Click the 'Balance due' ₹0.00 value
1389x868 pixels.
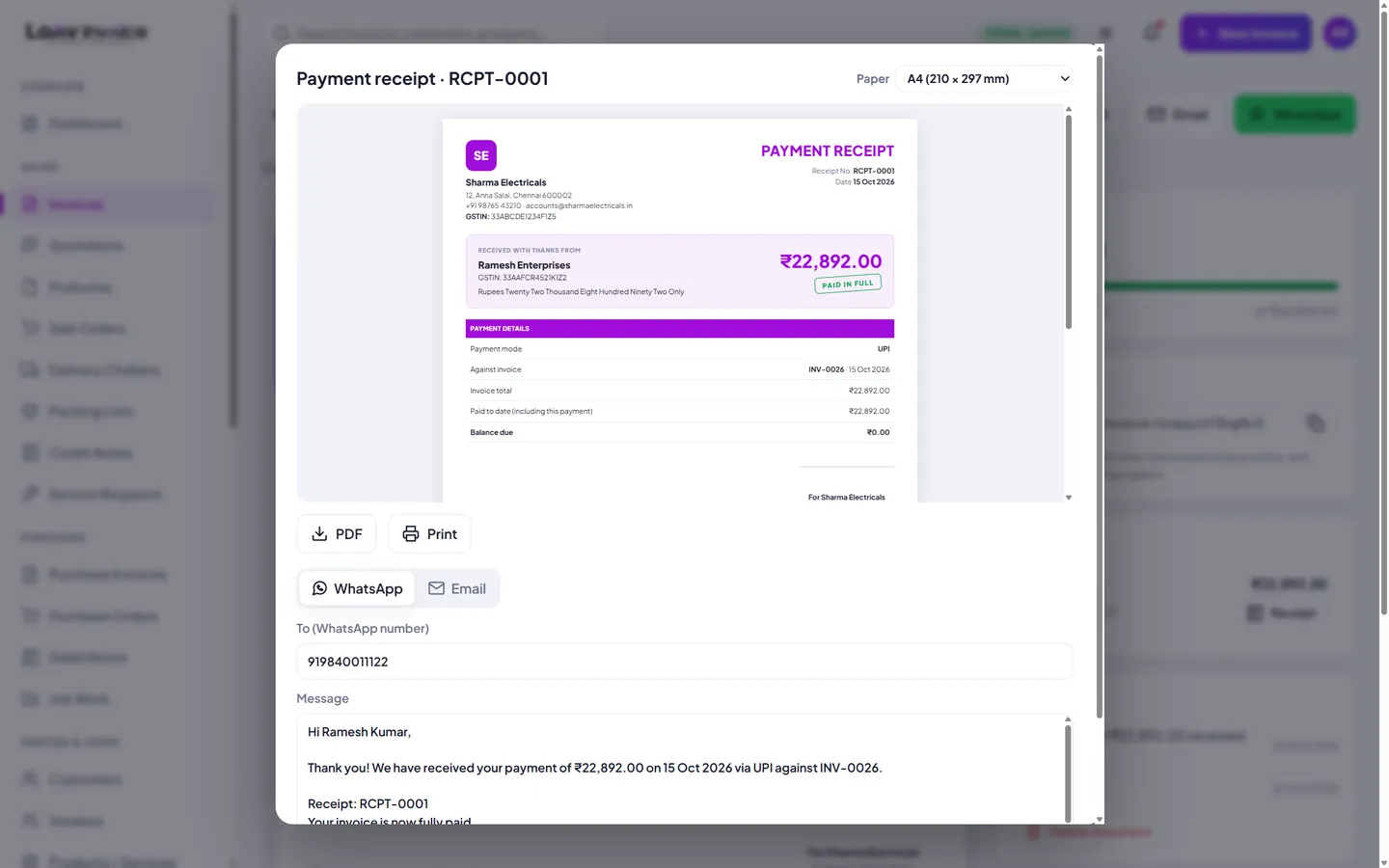(879, 433)
